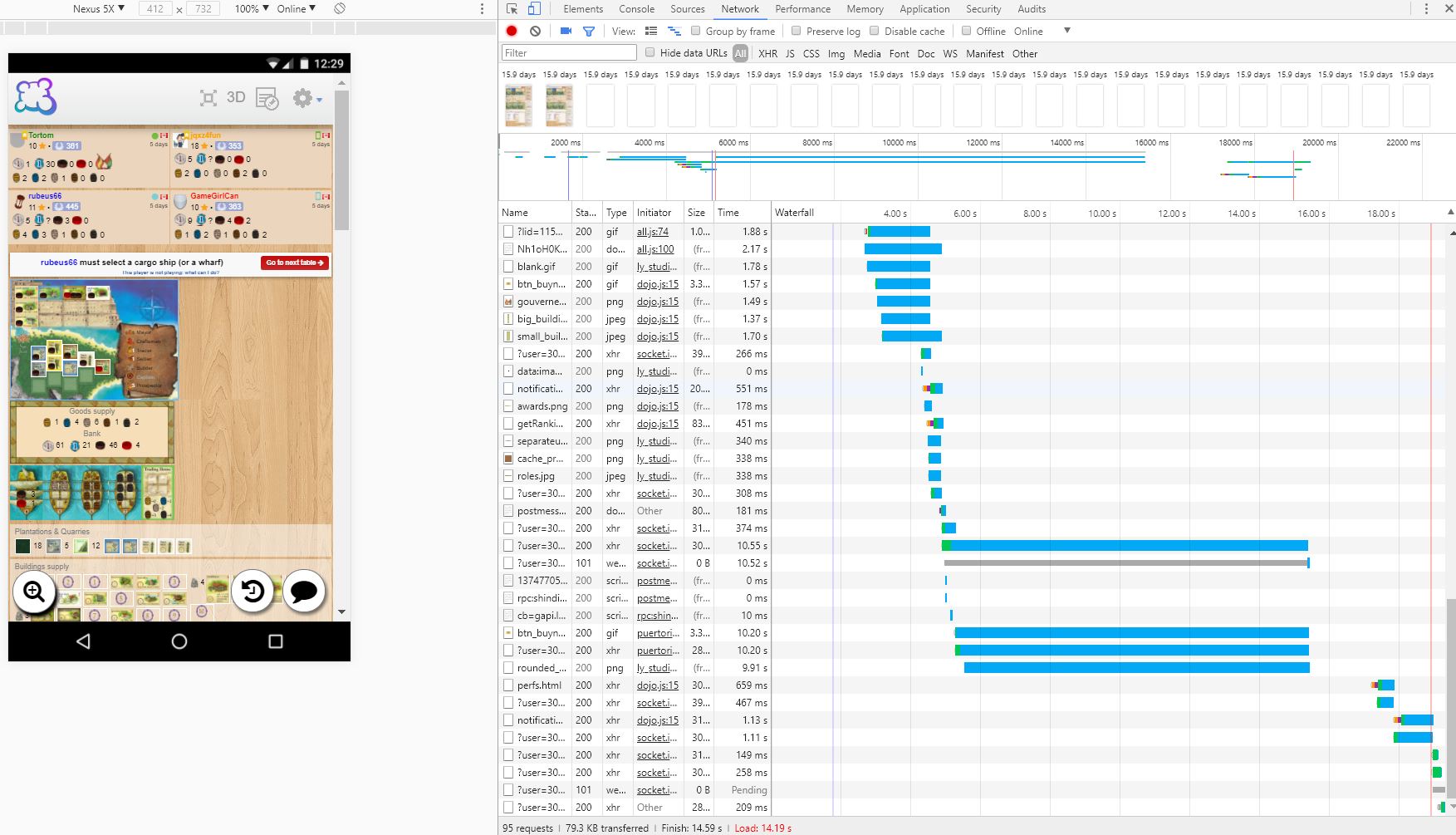Check the Disable cache option
Image resolution: width=1456 pixels, height=835 pixels.
pyautogui.click(x=874, y=31)
